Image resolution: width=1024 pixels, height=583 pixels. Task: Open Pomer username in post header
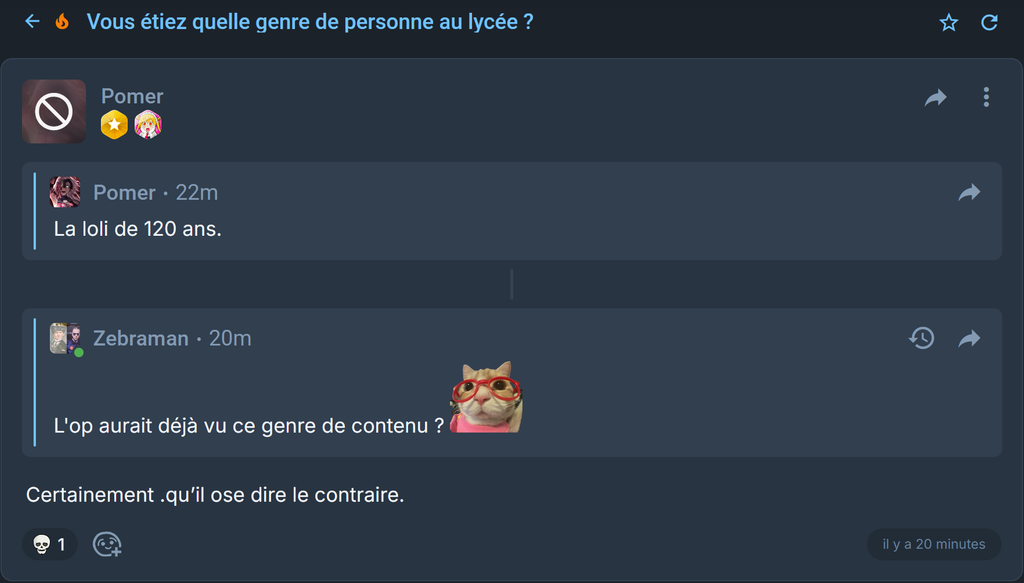click(x=132, y=96)
